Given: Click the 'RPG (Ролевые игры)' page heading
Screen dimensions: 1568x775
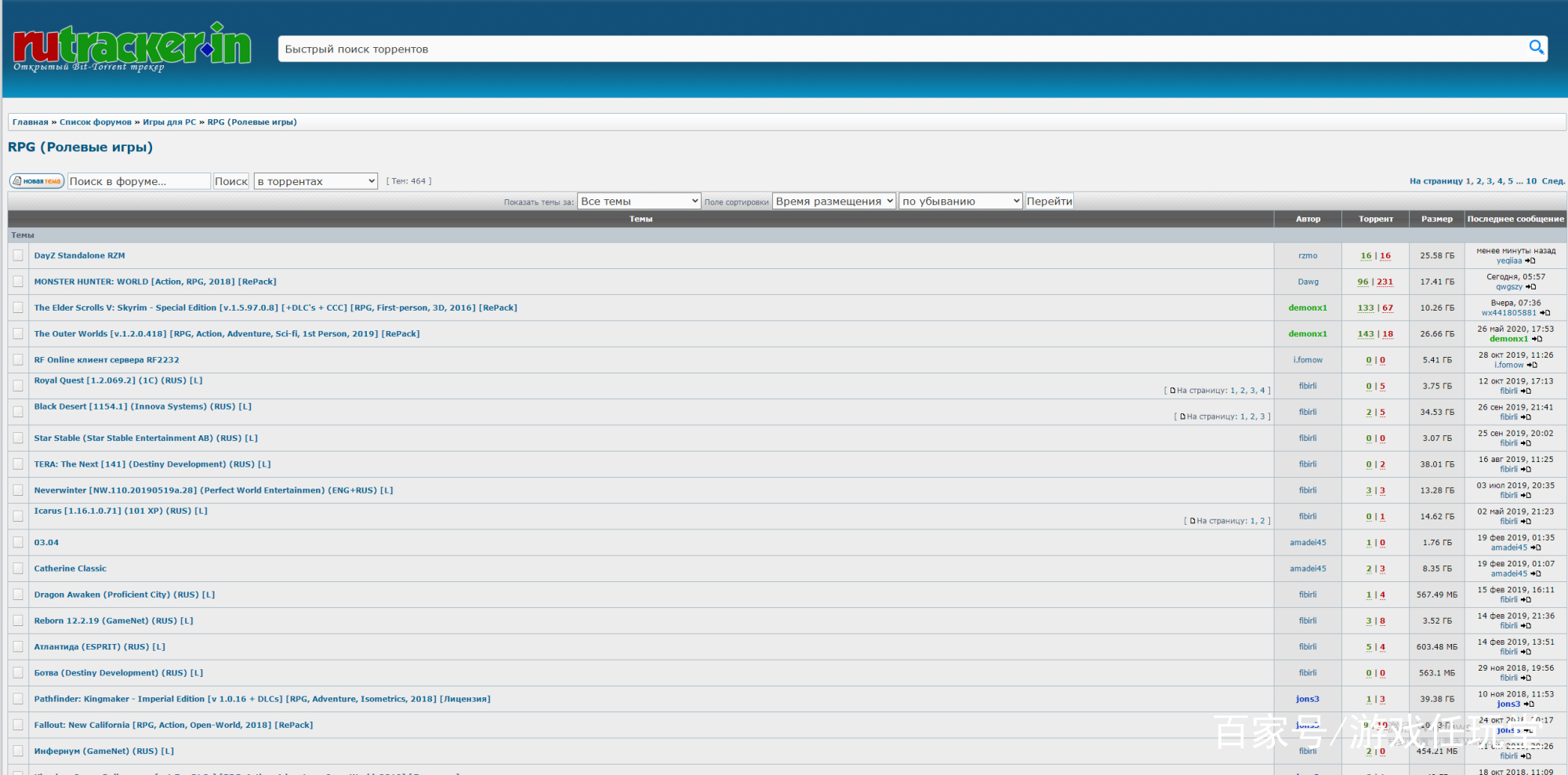Looking at the screenshot, I should (x=80, y=147).
